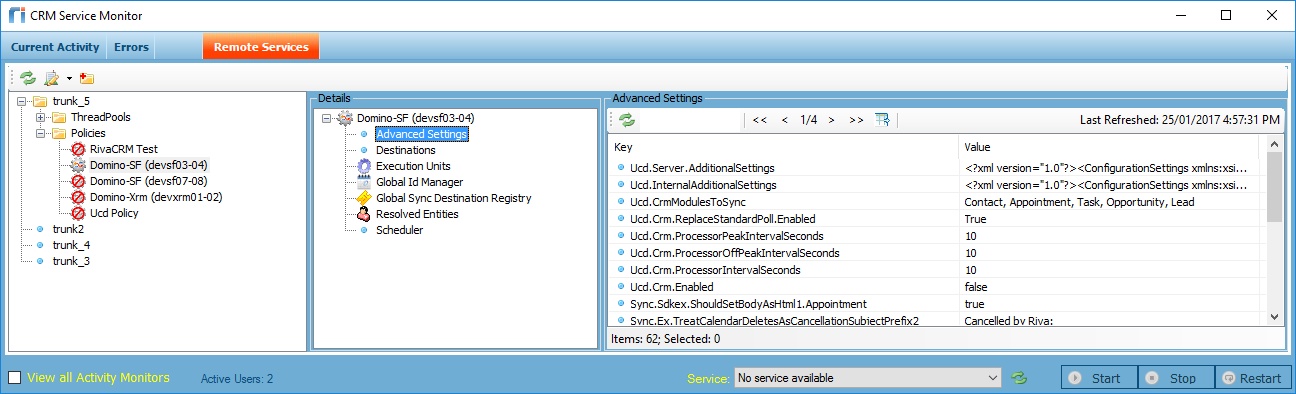Screen dimensions: 1296x394
Task: Select Advanced Settings in Details tree
Action: (421, 134)
